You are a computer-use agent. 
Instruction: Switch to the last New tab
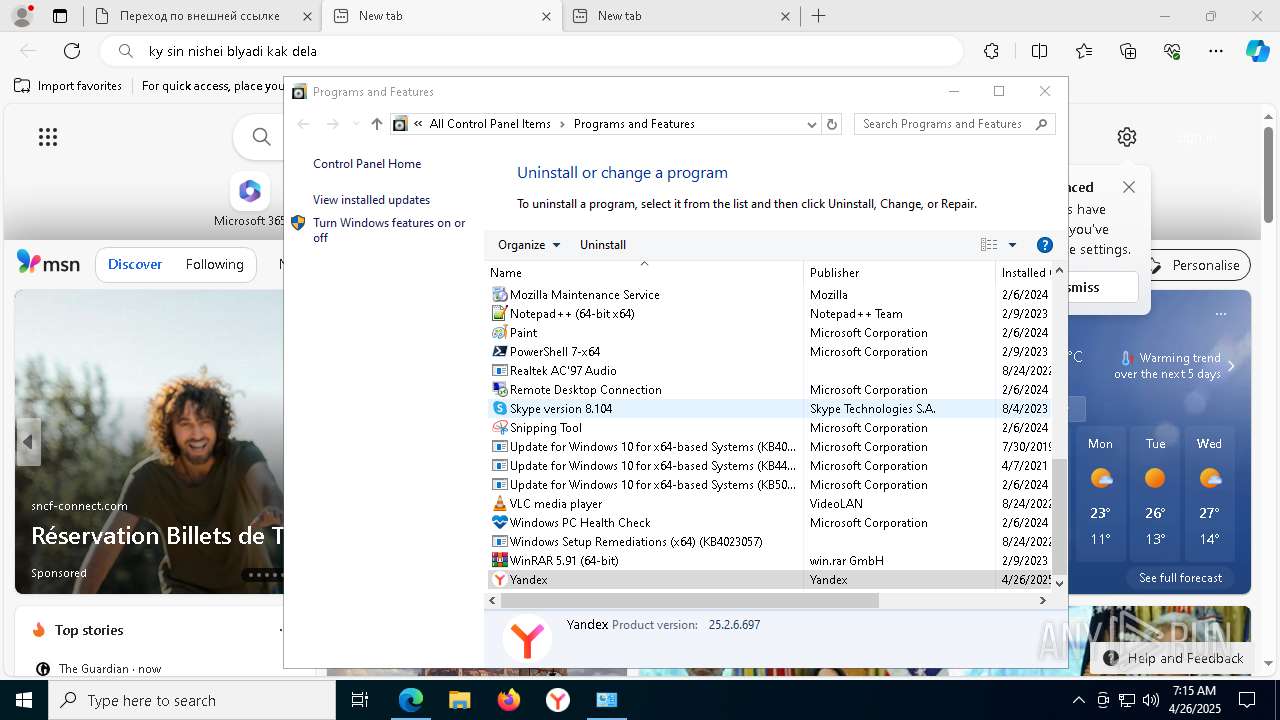[680, 16]
